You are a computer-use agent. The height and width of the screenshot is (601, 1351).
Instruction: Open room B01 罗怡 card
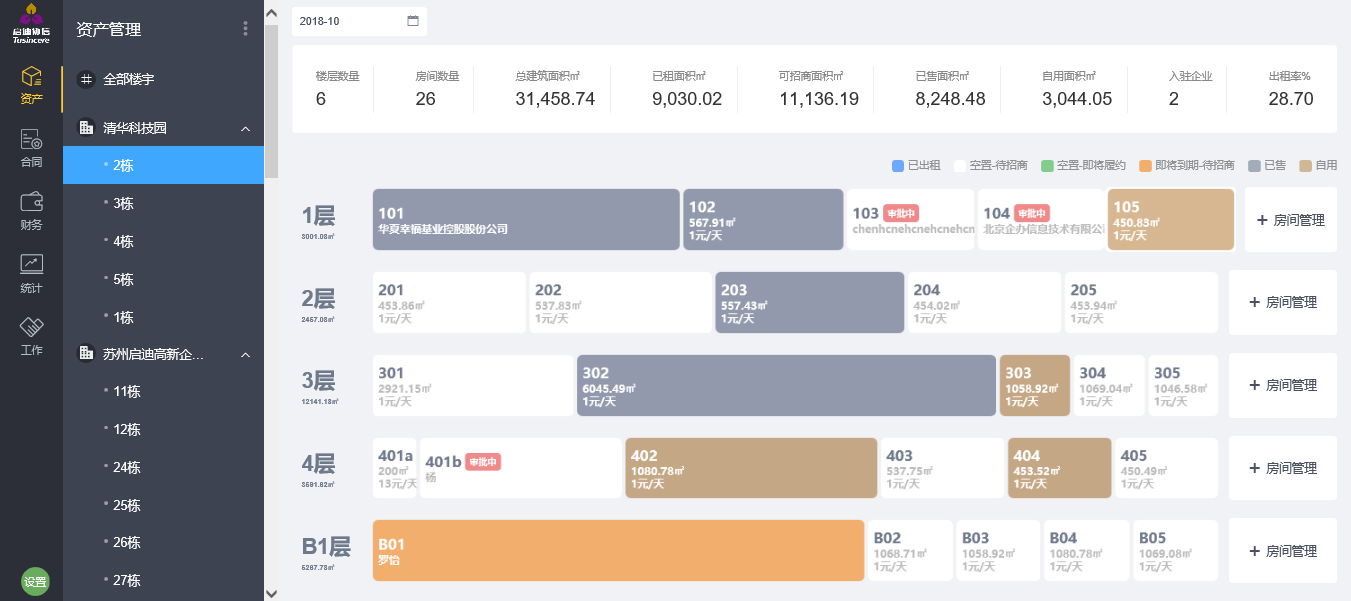pos(618,551)
